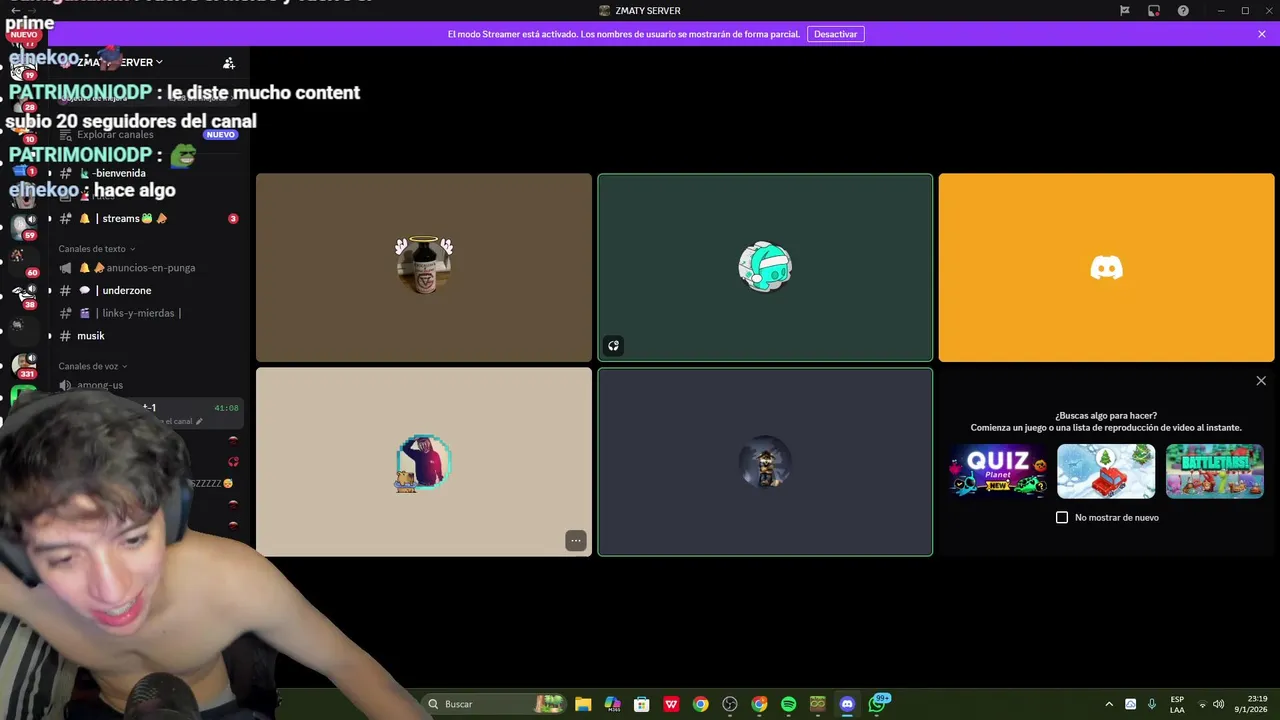
Task: Collapse the Canales de texto category
Action: point(97,249)
